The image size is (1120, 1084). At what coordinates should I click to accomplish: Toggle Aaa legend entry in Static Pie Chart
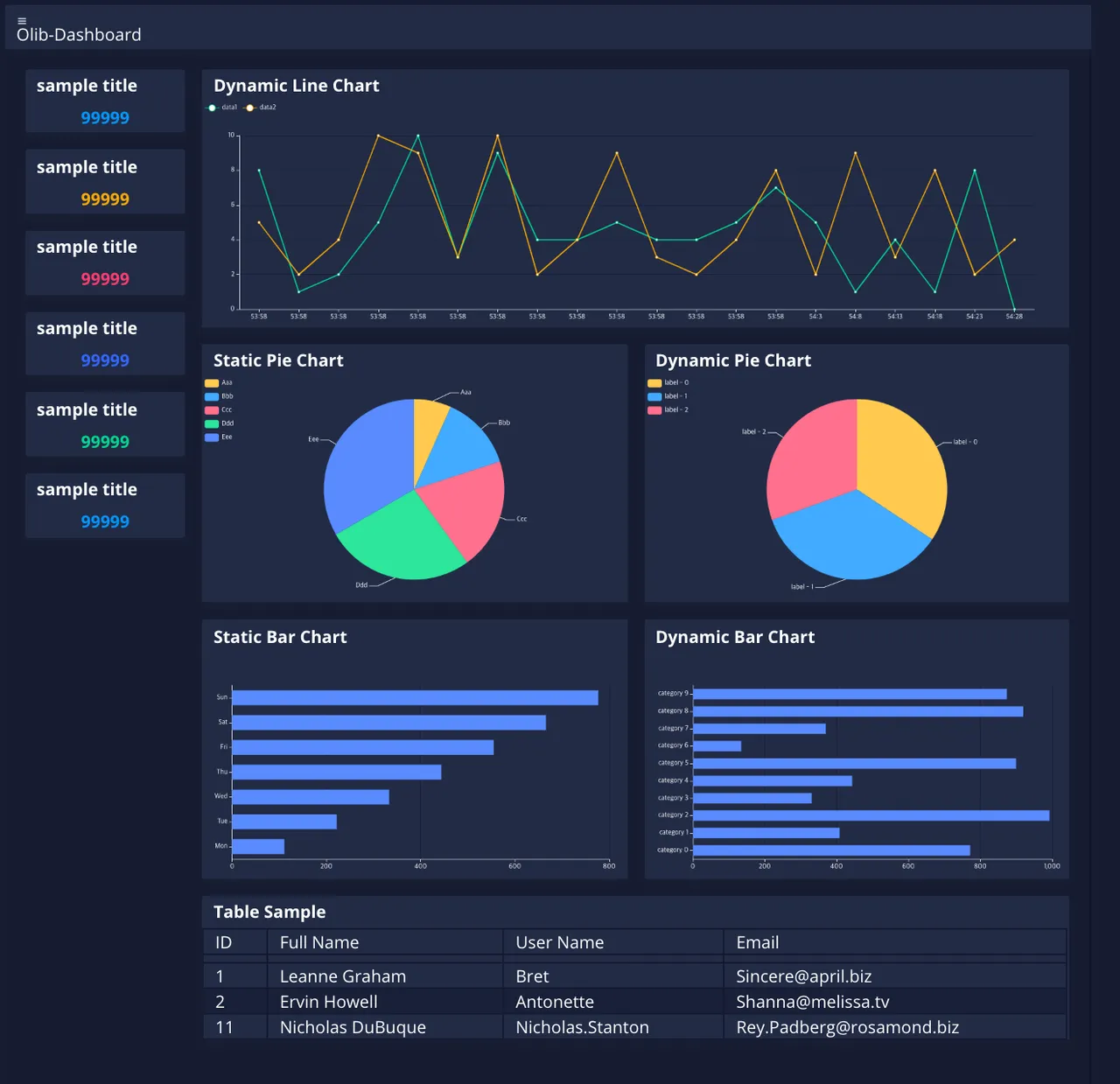coord(219,383)
